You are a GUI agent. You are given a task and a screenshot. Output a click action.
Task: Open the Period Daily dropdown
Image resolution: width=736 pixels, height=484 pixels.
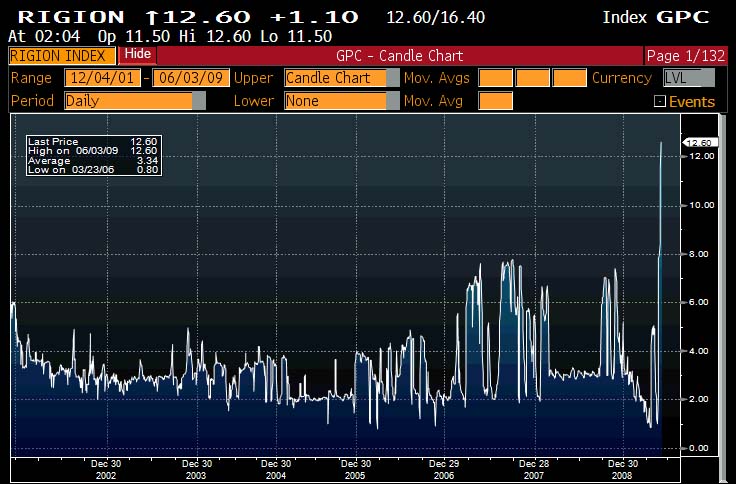135,100
